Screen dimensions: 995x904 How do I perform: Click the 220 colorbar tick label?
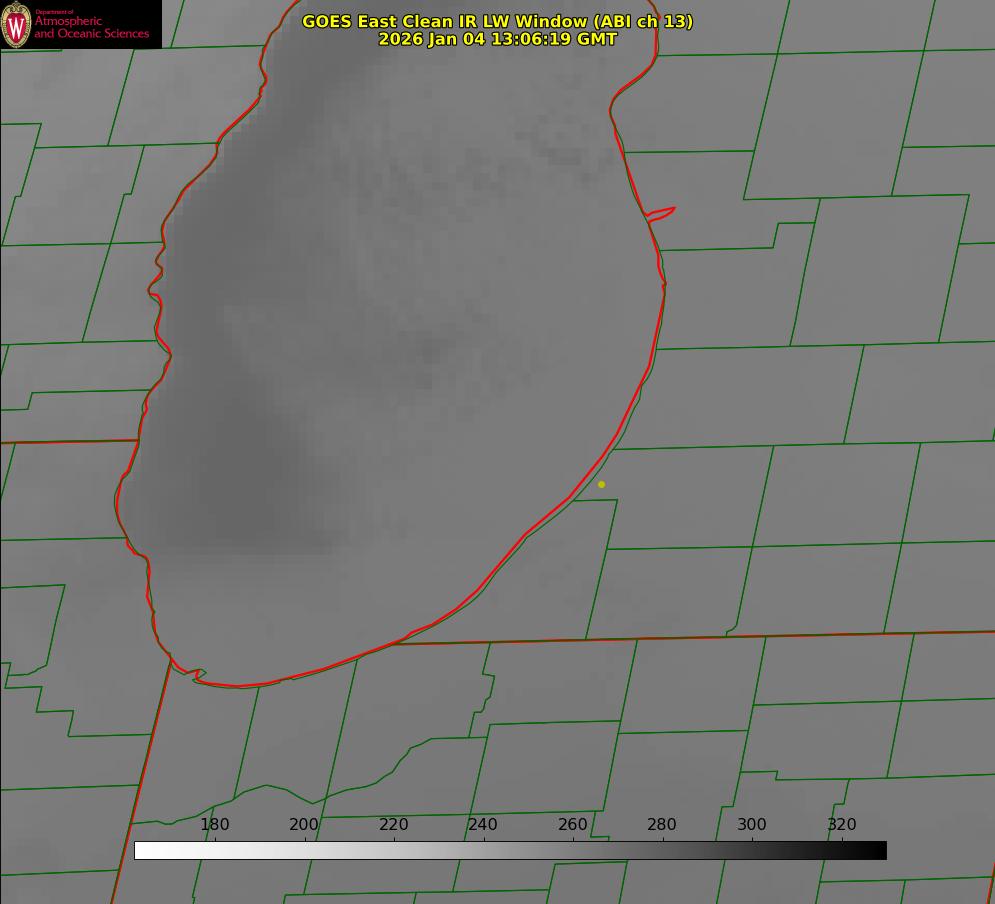coord(394,825)
